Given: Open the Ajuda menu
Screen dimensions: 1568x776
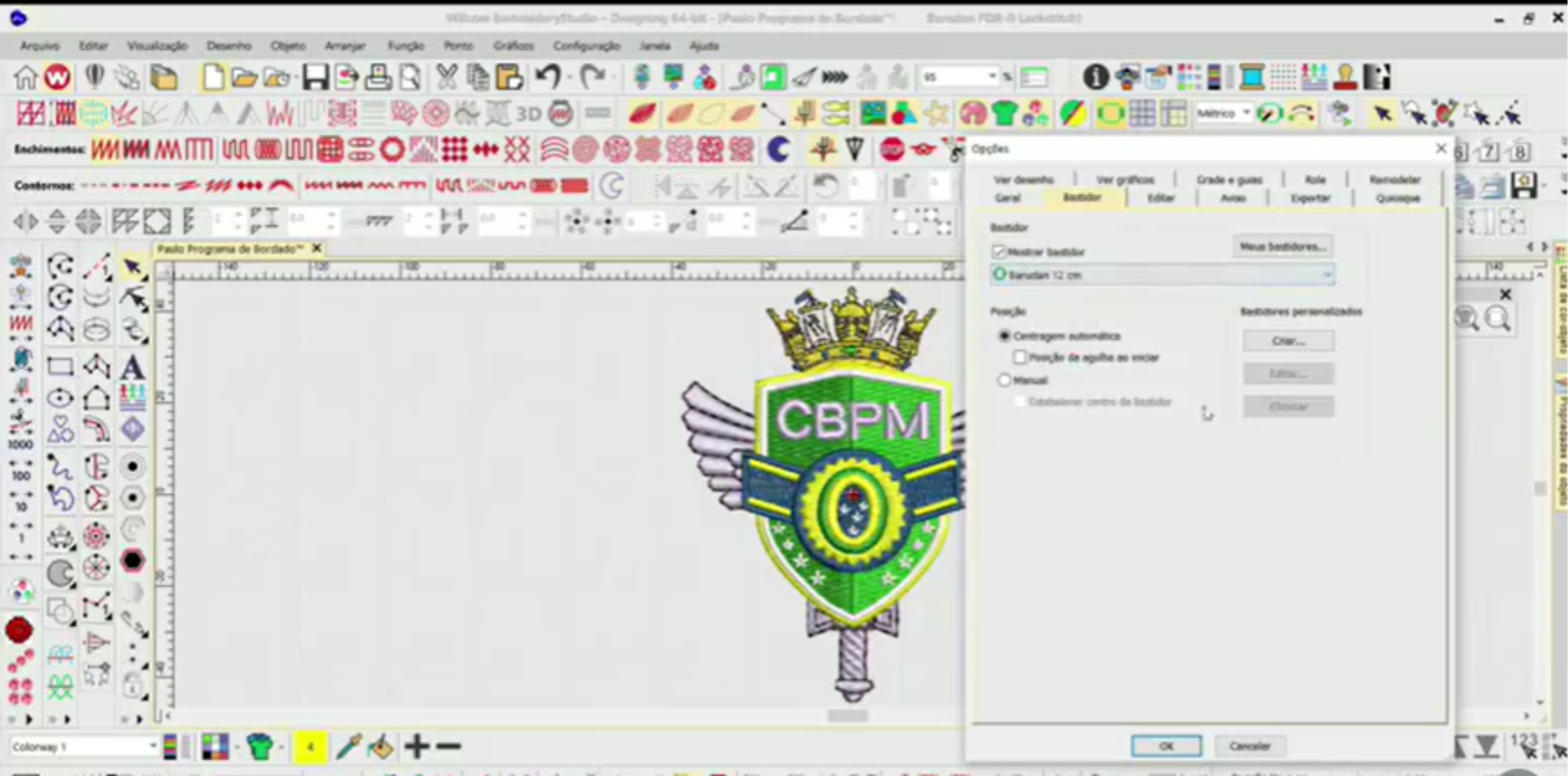Looking at the screenshot, I should 704,46.
